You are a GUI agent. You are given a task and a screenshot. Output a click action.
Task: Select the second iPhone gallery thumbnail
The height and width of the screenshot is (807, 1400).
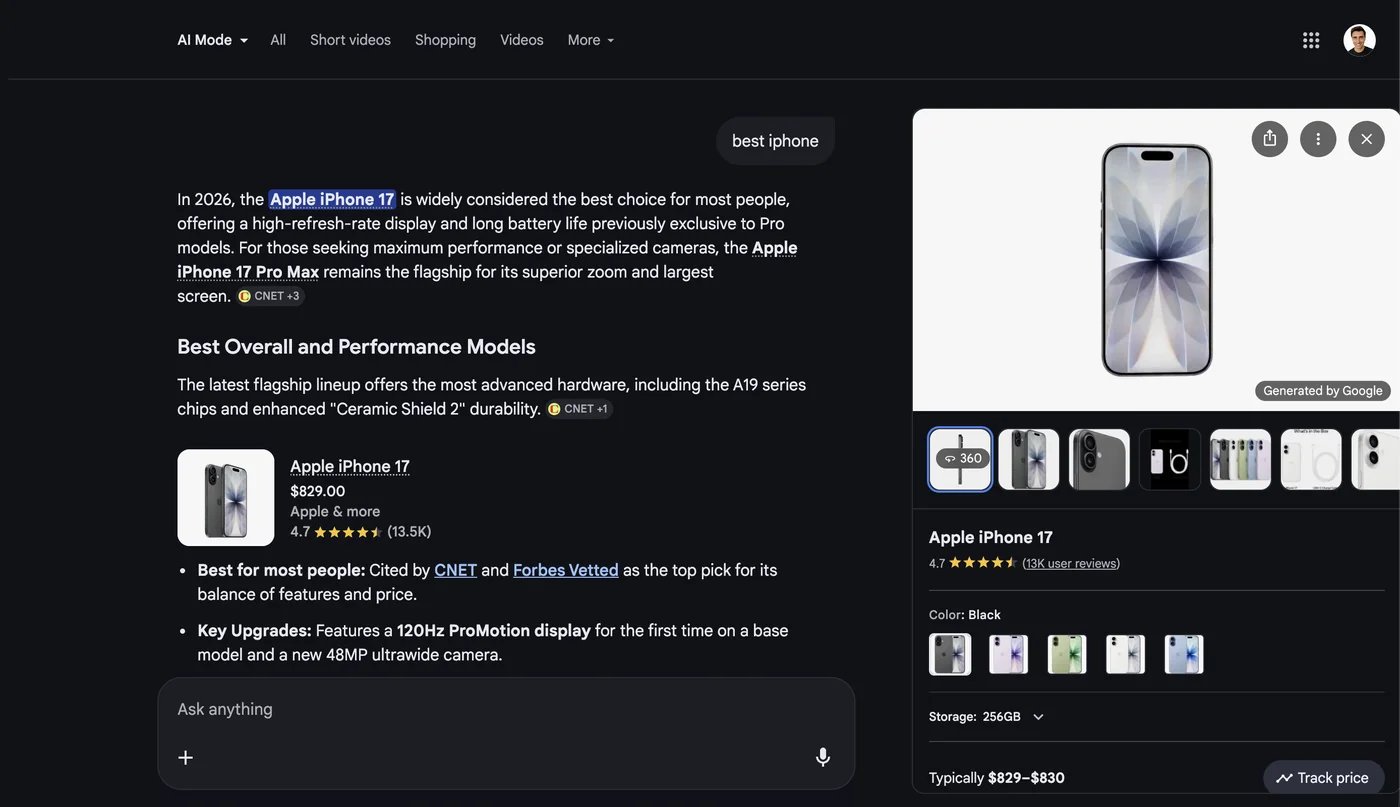click(1029, 459)
